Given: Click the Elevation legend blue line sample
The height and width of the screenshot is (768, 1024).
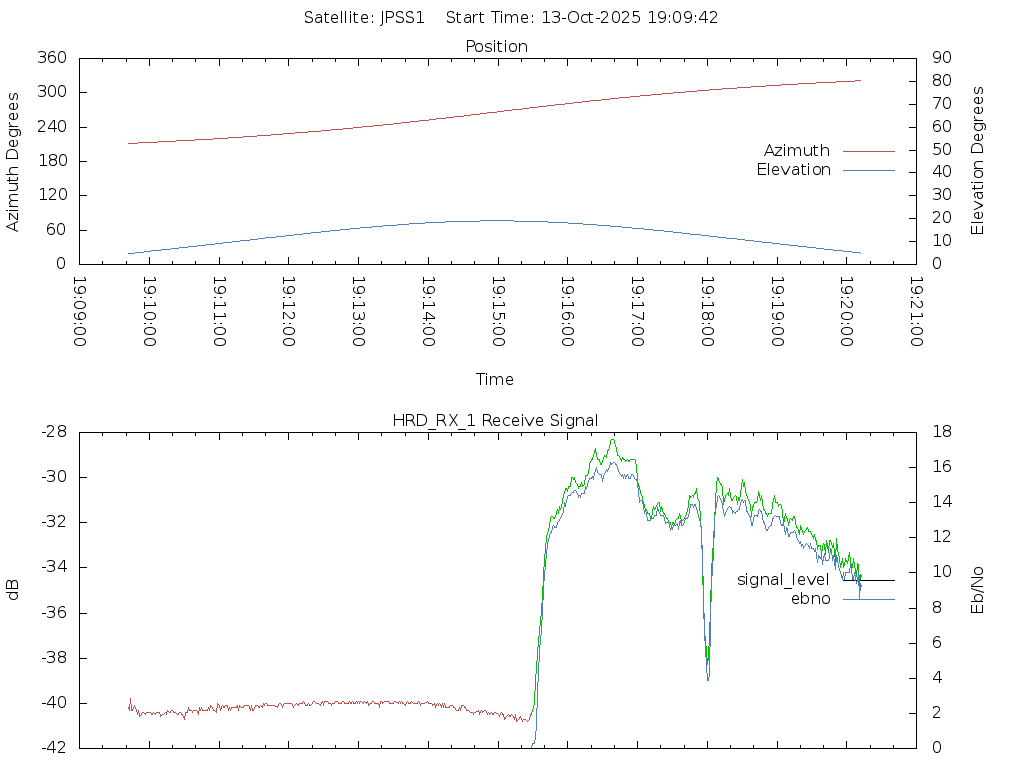Looking at the screenshot, I should 868,170.
